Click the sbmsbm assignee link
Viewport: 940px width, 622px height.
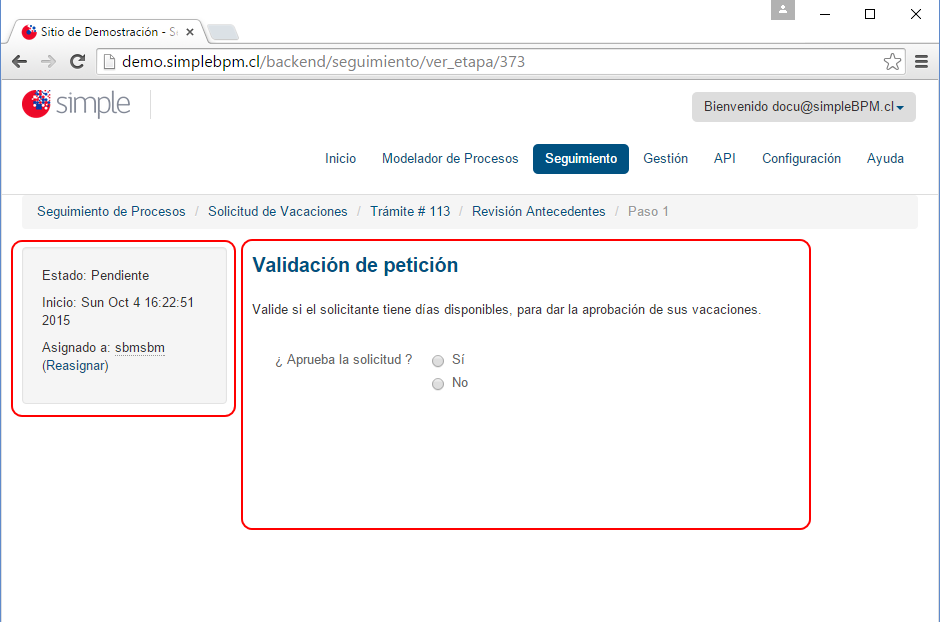pyautogui.click(x=139, y=347)
